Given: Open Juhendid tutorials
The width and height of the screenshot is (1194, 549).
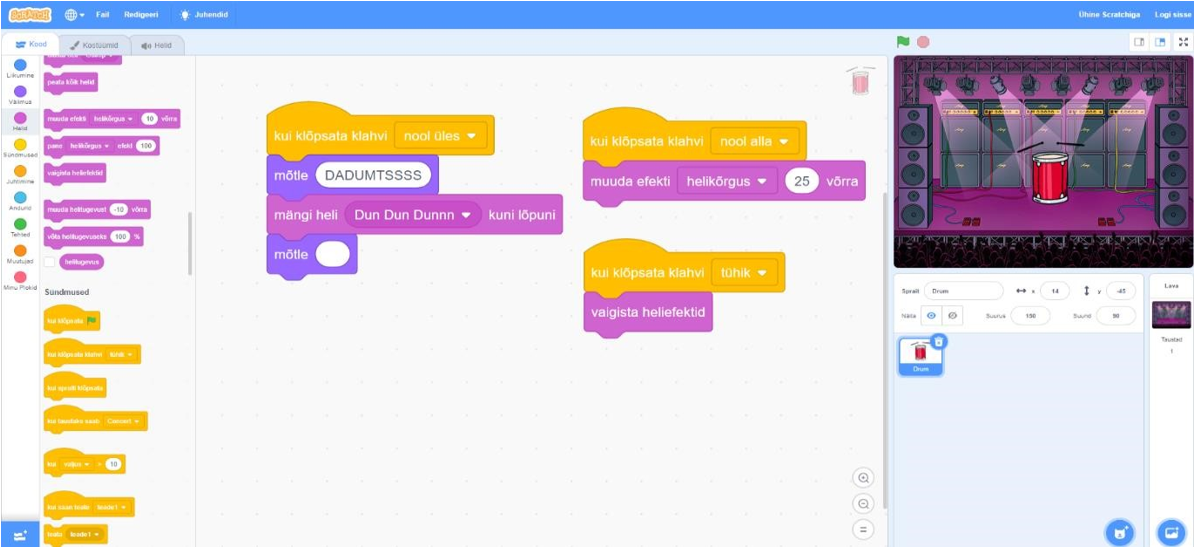Looking at the screenshot, I should 203,14.
